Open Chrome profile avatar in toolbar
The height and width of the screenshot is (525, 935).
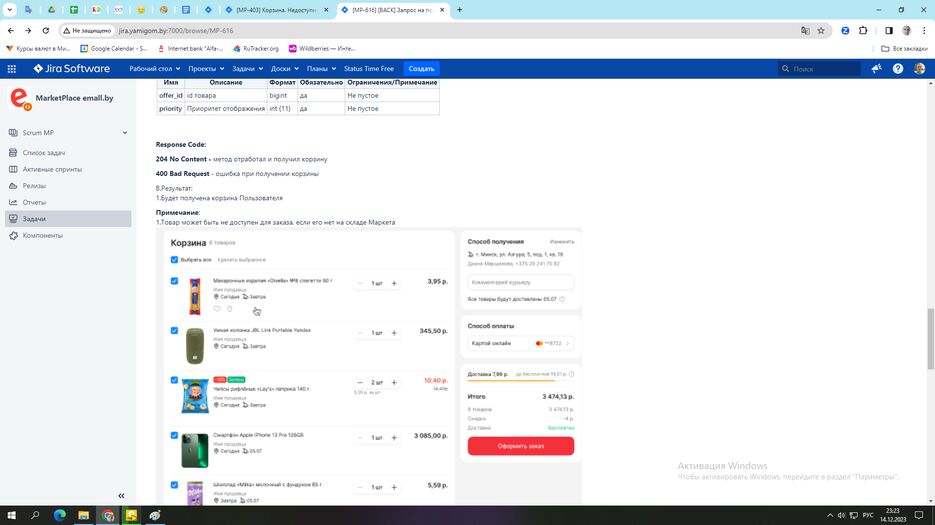coord(906,30)
